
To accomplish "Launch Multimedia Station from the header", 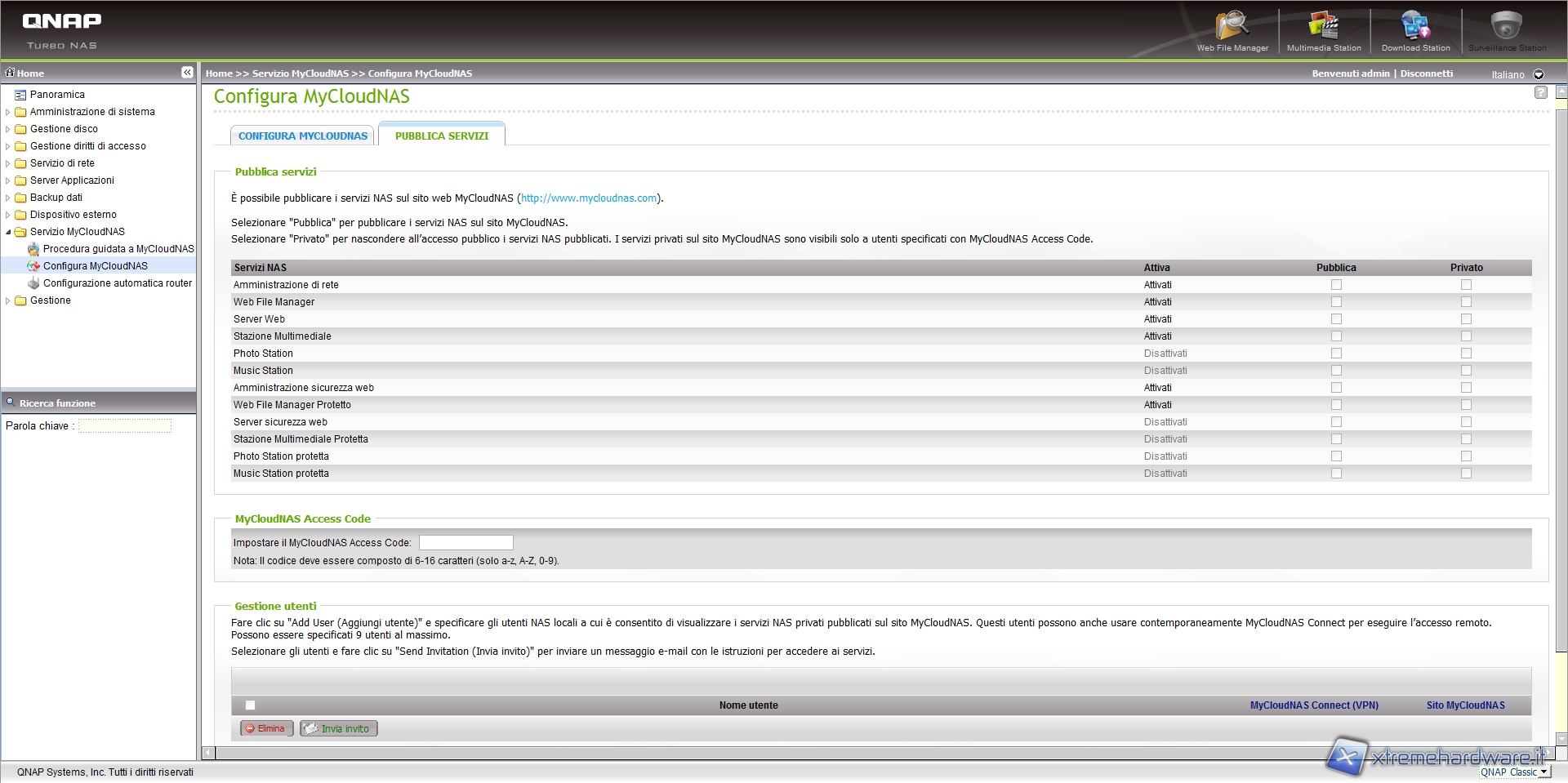I will [1323, 30].
